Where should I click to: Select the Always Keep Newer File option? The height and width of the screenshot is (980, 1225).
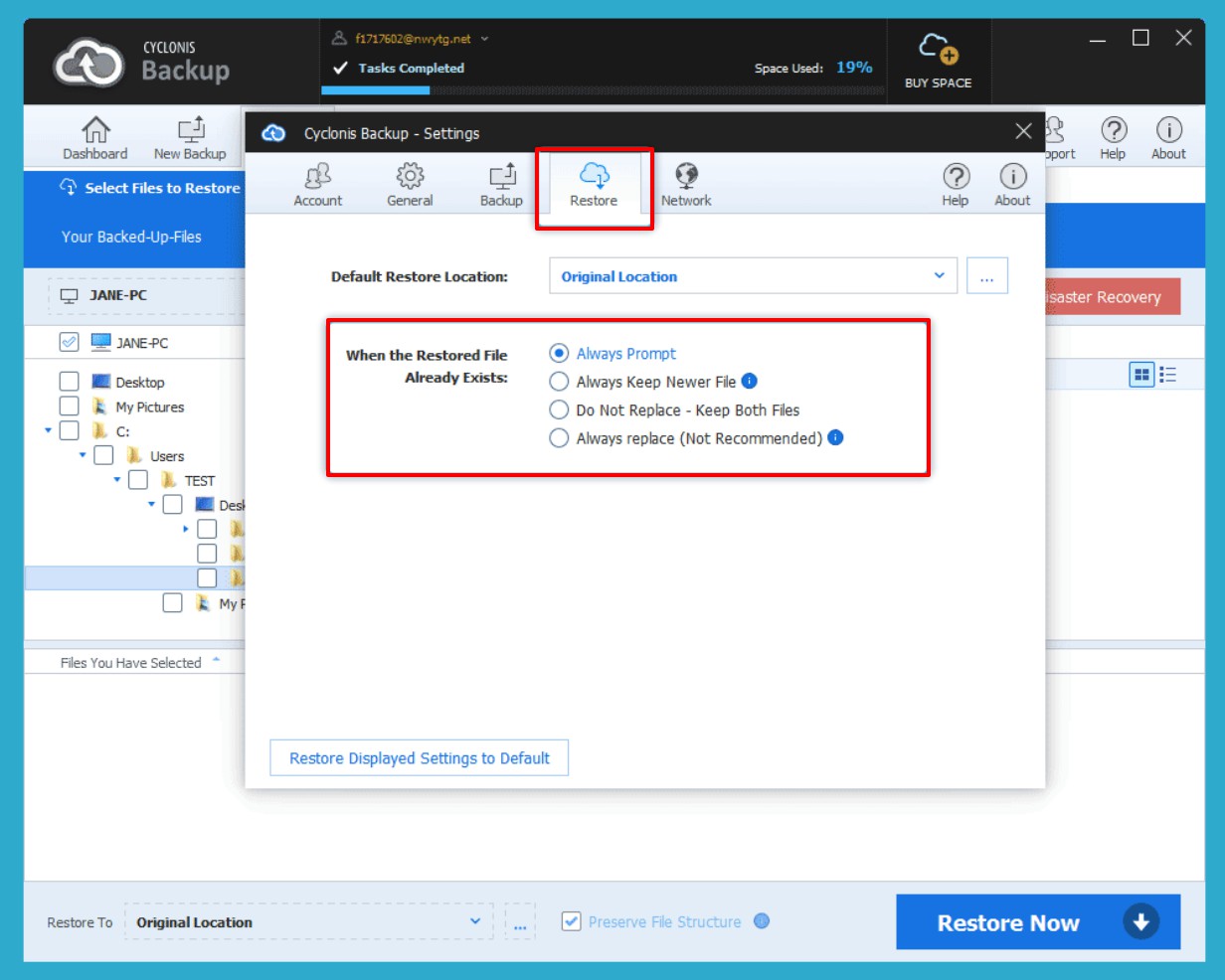560,382
